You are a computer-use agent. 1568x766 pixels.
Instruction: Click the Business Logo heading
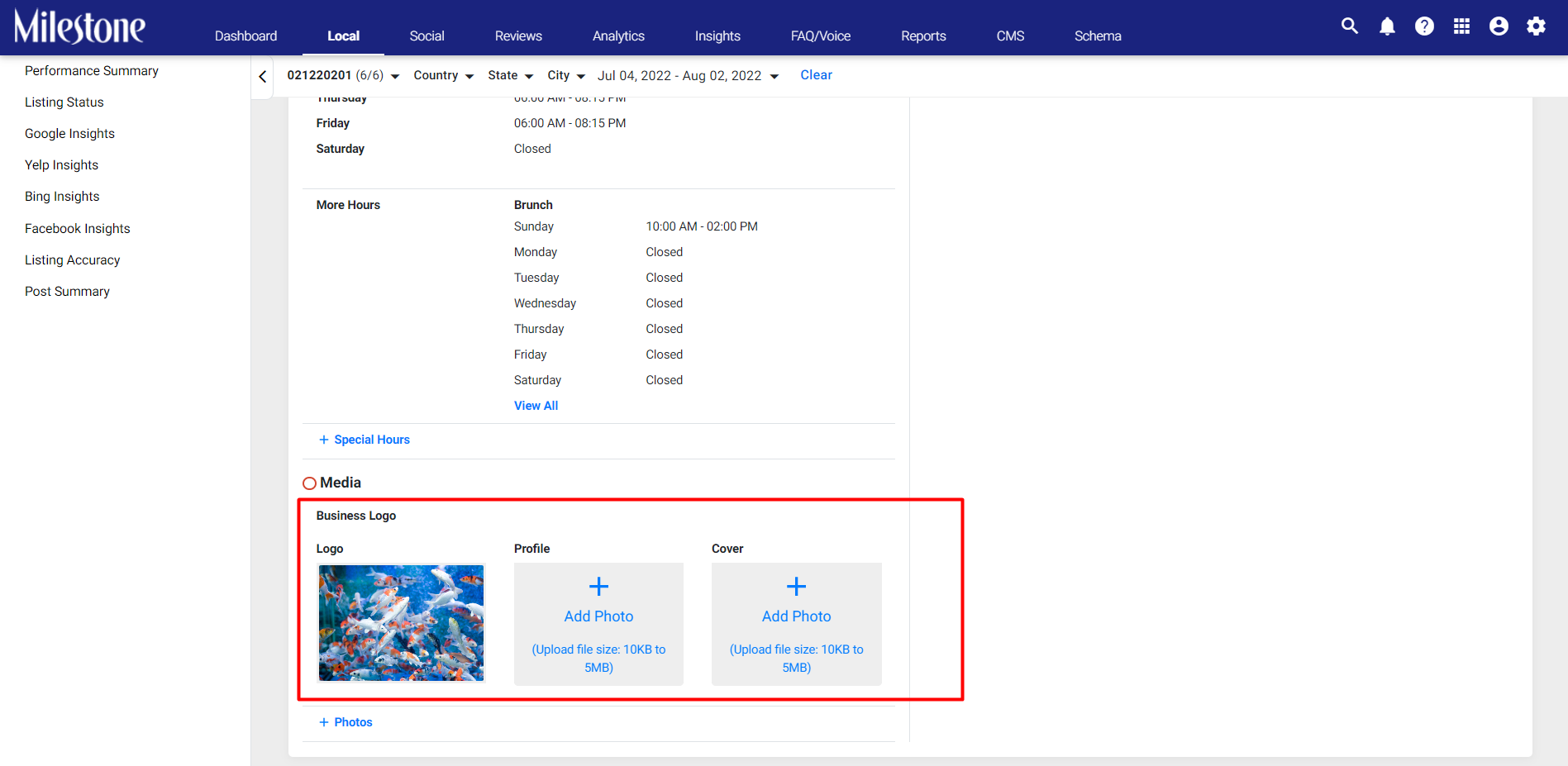356,516
